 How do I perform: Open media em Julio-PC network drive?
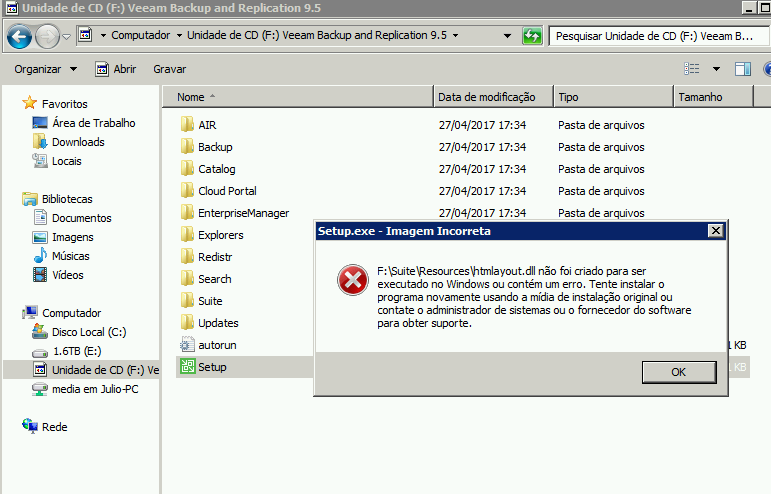point(85,389)
